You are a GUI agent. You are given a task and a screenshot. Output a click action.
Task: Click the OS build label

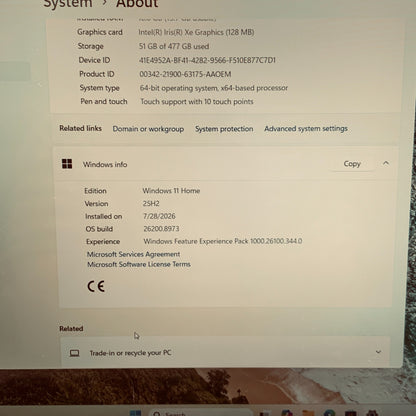coord(99,229)
